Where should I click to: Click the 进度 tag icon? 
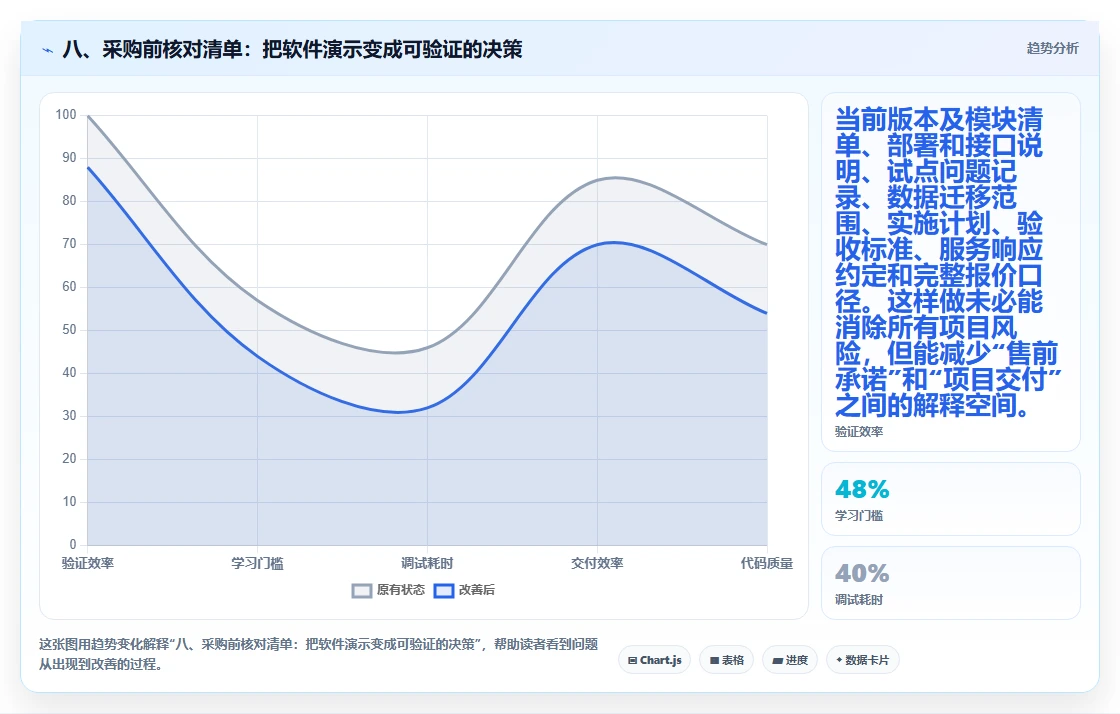[777, 660]
